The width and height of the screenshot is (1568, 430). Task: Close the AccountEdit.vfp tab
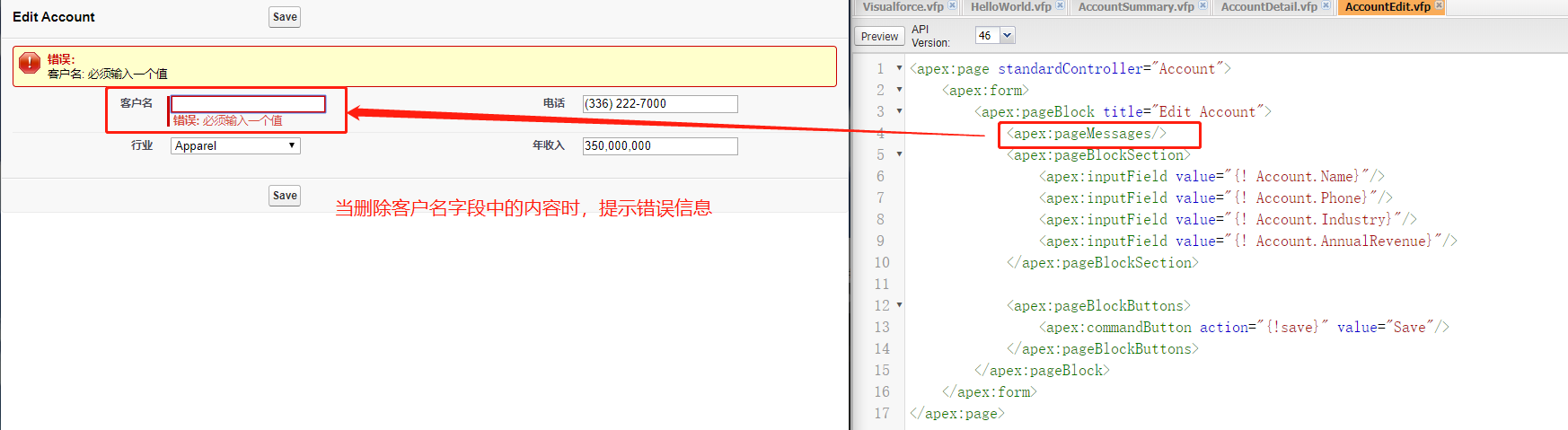[1439, 5]
